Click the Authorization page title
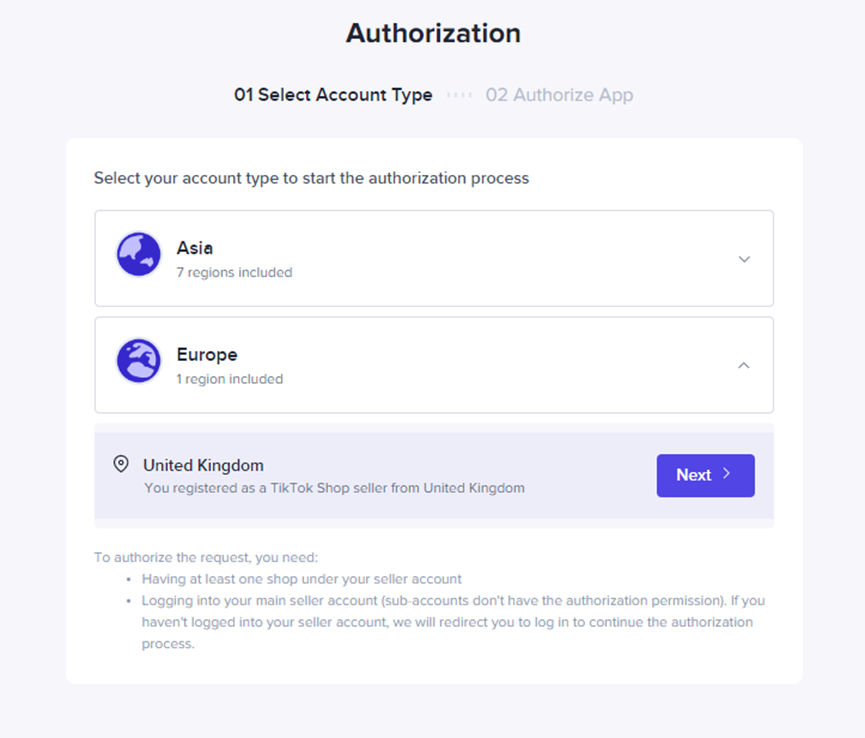865x738 pixels. tap(433, 33)
